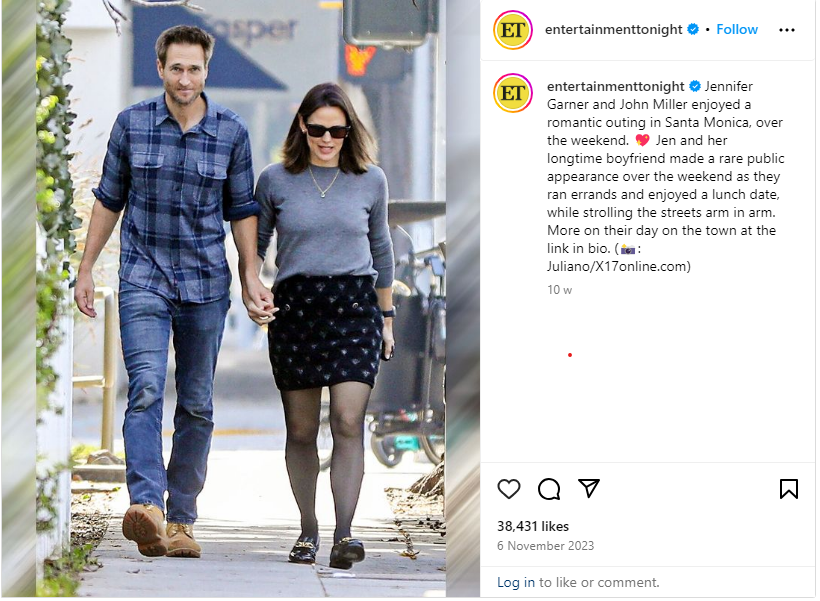Click the verified badge in the header
Screen dimensions: 820x601
693,29
